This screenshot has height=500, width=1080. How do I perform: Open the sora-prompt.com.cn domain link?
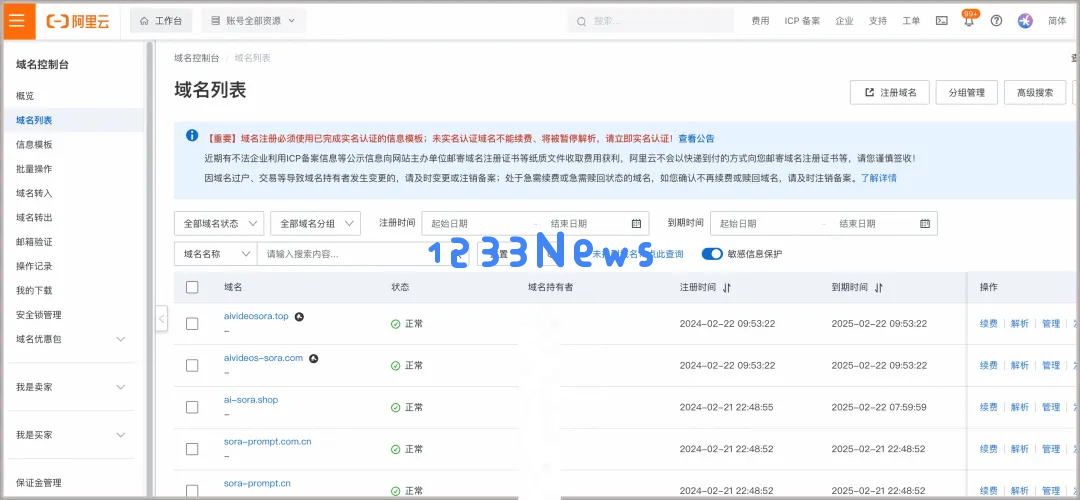[267, 441]
